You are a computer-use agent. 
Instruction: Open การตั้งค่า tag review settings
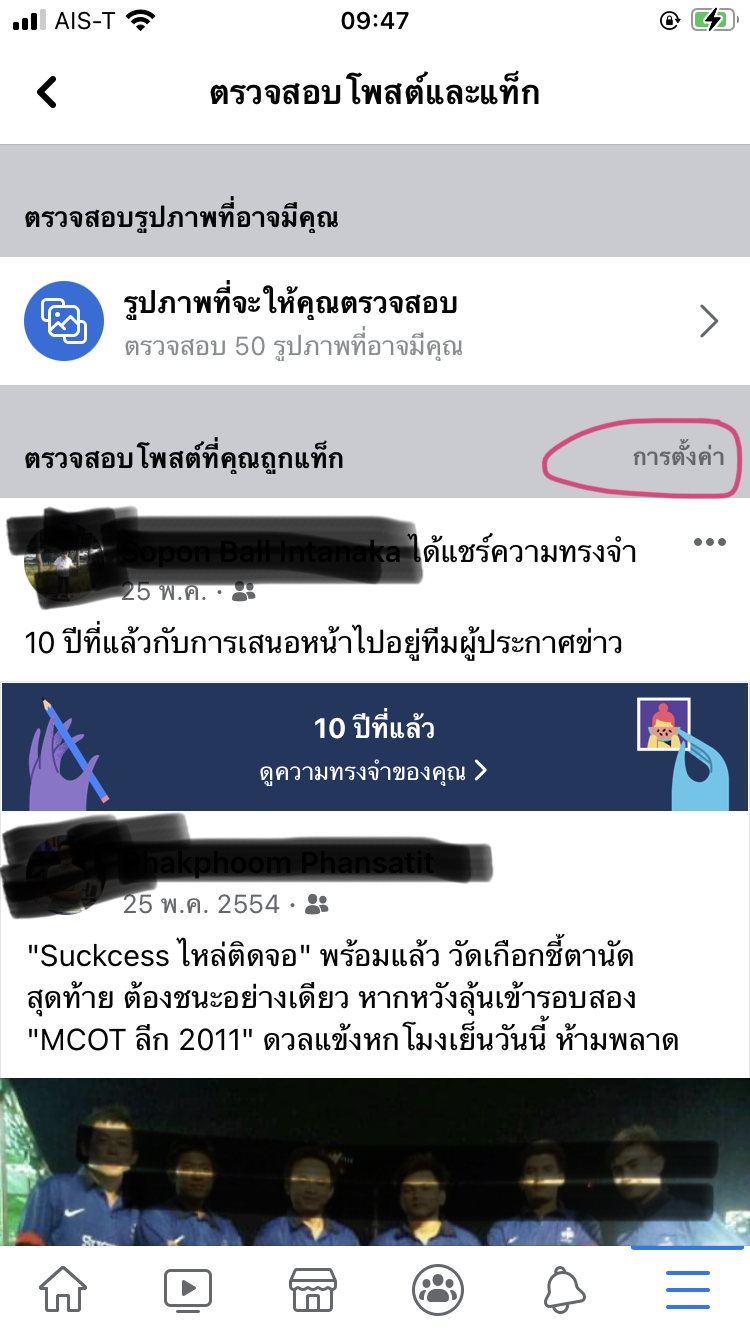click(679, 458)
